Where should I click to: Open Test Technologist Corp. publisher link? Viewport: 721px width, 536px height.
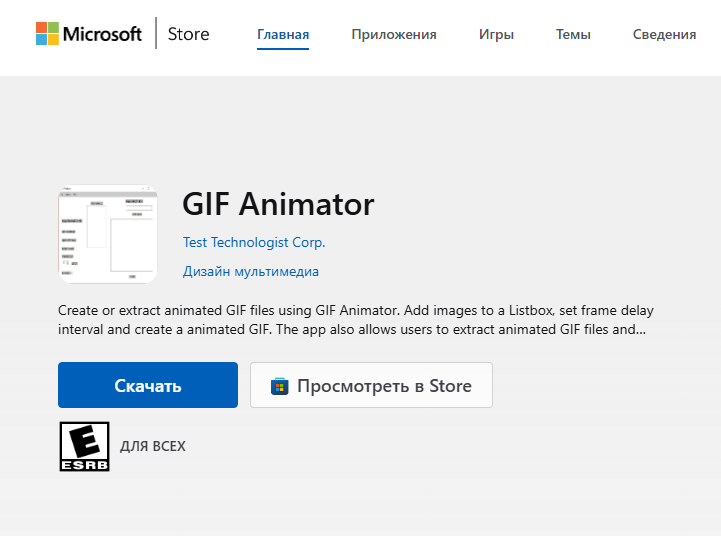(x=254, y=242)
